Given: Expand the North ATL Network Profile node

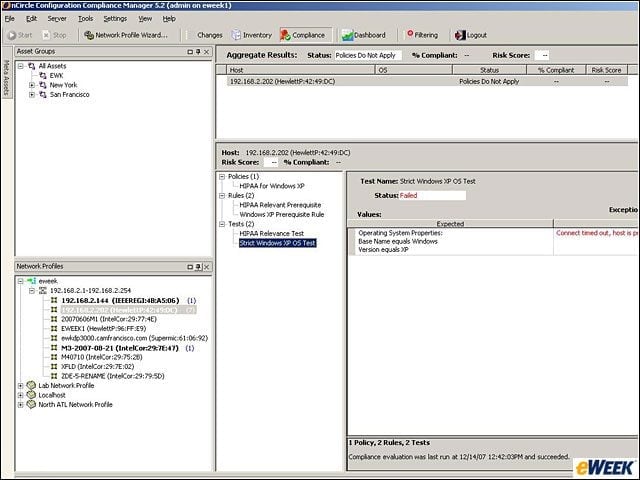Looking at the screenshot, I should click(x=20, y=405).
